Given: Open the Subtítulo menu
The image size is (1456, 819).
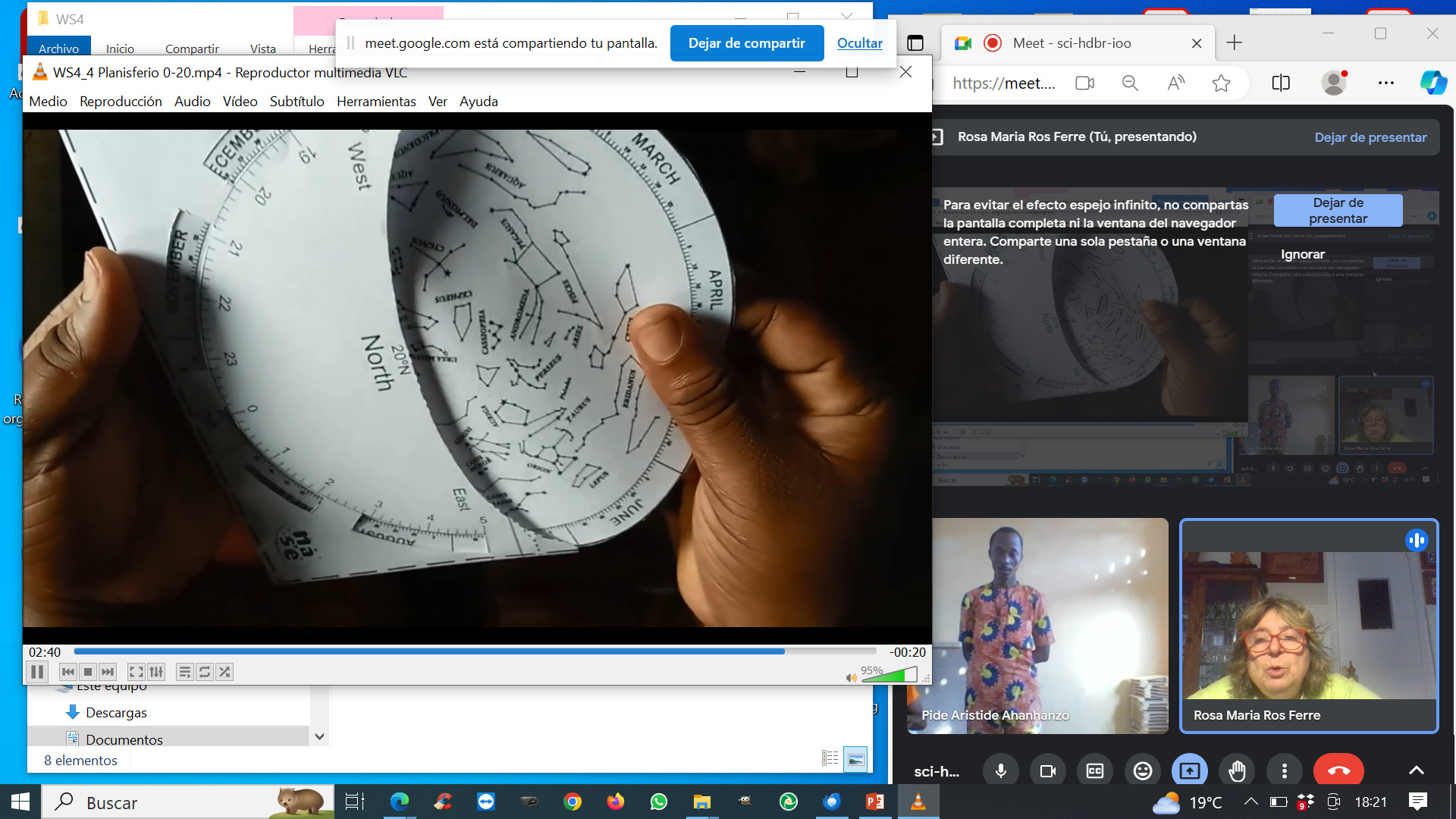Looking at the screenshot, I should [x=297, y=102].
